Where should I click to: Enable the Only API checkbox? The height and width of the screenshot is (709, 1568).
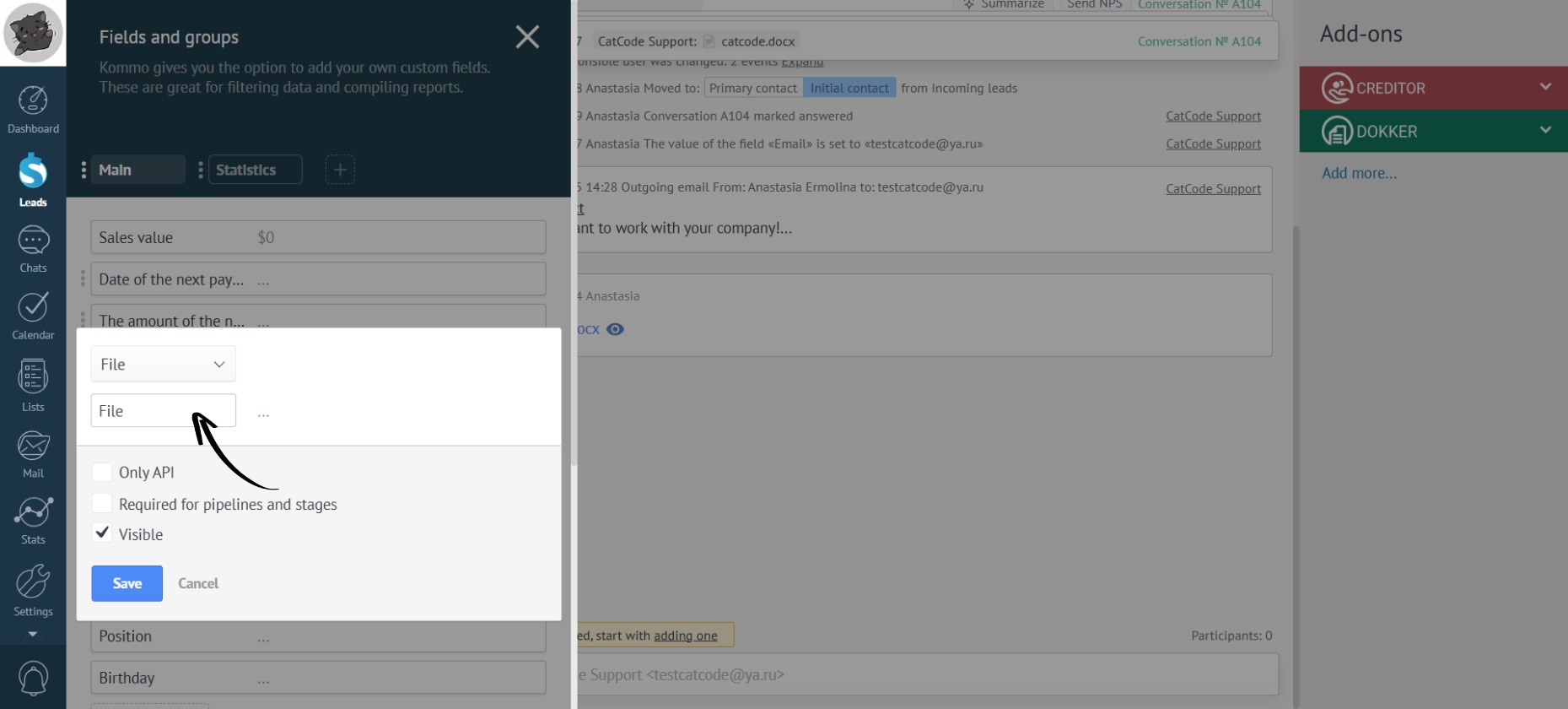click(102, 472)
